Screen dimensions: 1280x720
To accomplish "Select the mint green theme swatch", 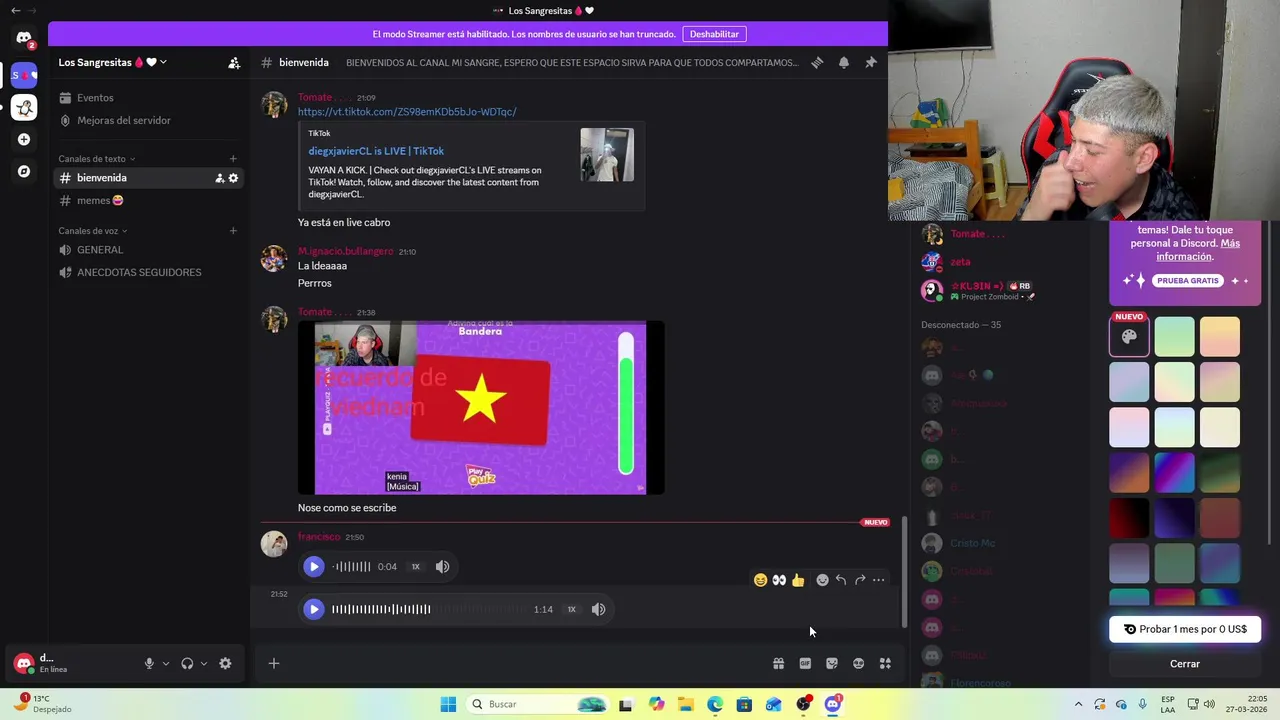I will (x=1175, y=336).
